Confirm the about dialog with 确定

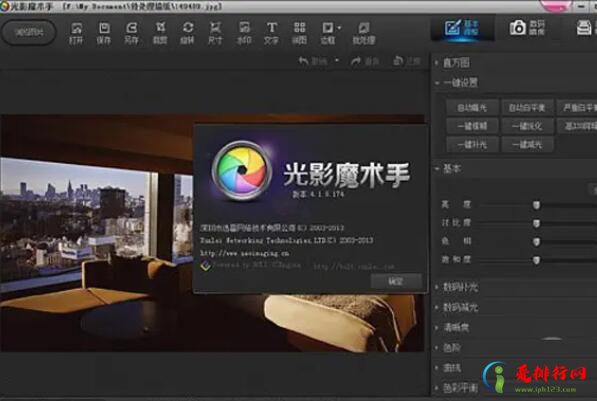click(396, 281)
